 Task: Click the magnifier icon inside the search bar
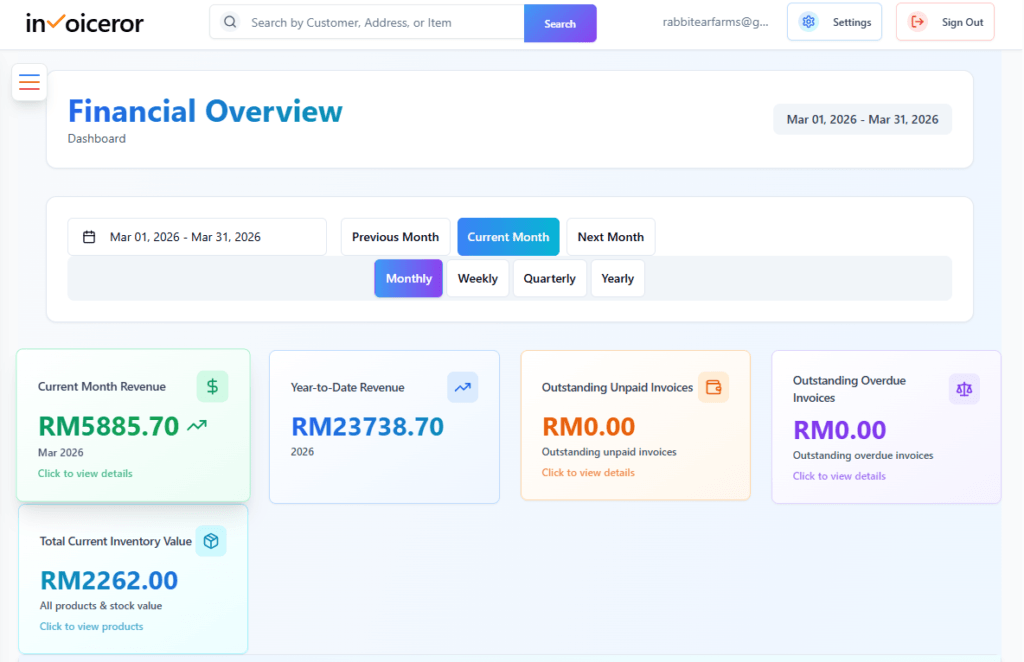pyautogui.click(x=228, y=21)
